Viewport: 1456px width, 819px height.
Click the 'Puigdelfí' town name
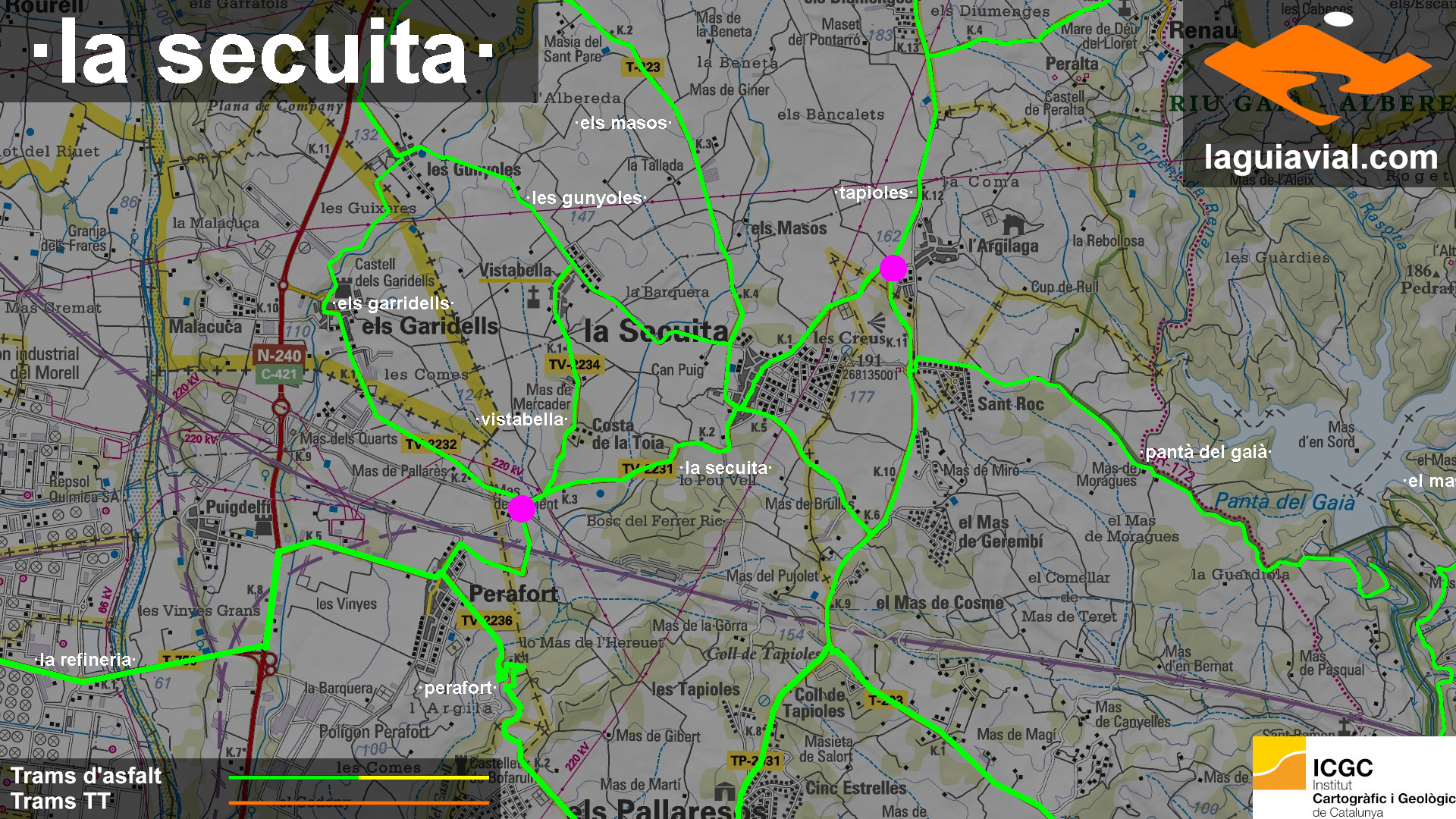239,507
